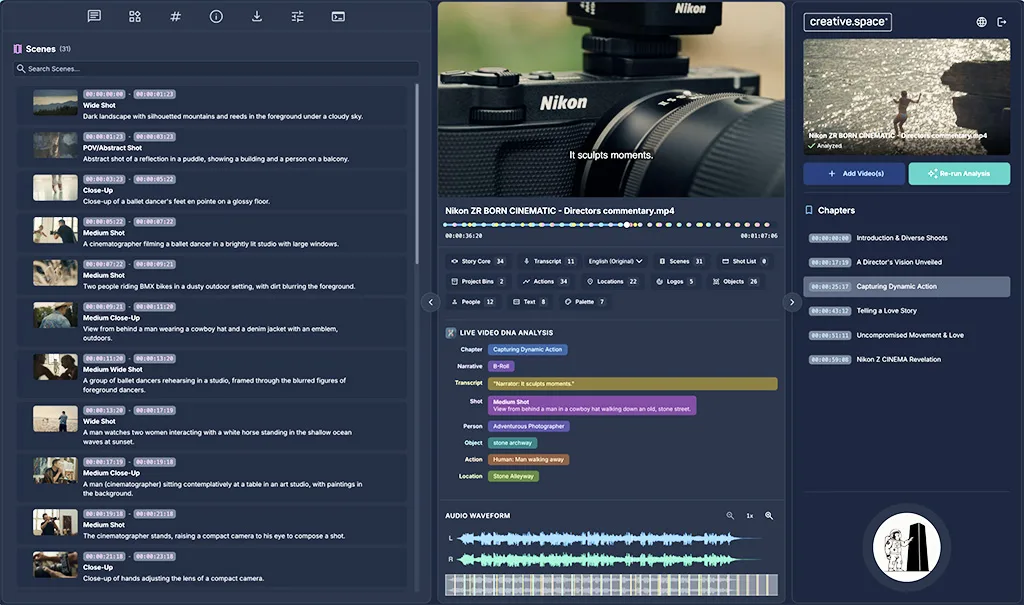Toggle the Locations filter chip
Viewport: 1024px width, 605px height.
pyautogui.click(x=612, y=281)
